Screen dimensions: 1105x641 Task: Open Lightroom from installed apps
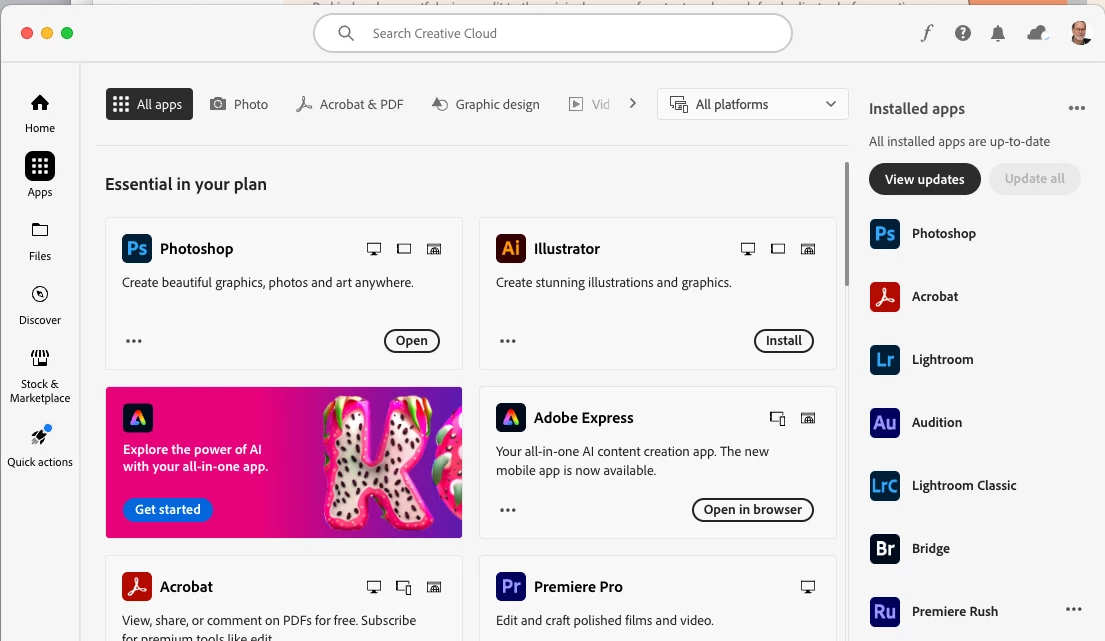coord(922,359)
